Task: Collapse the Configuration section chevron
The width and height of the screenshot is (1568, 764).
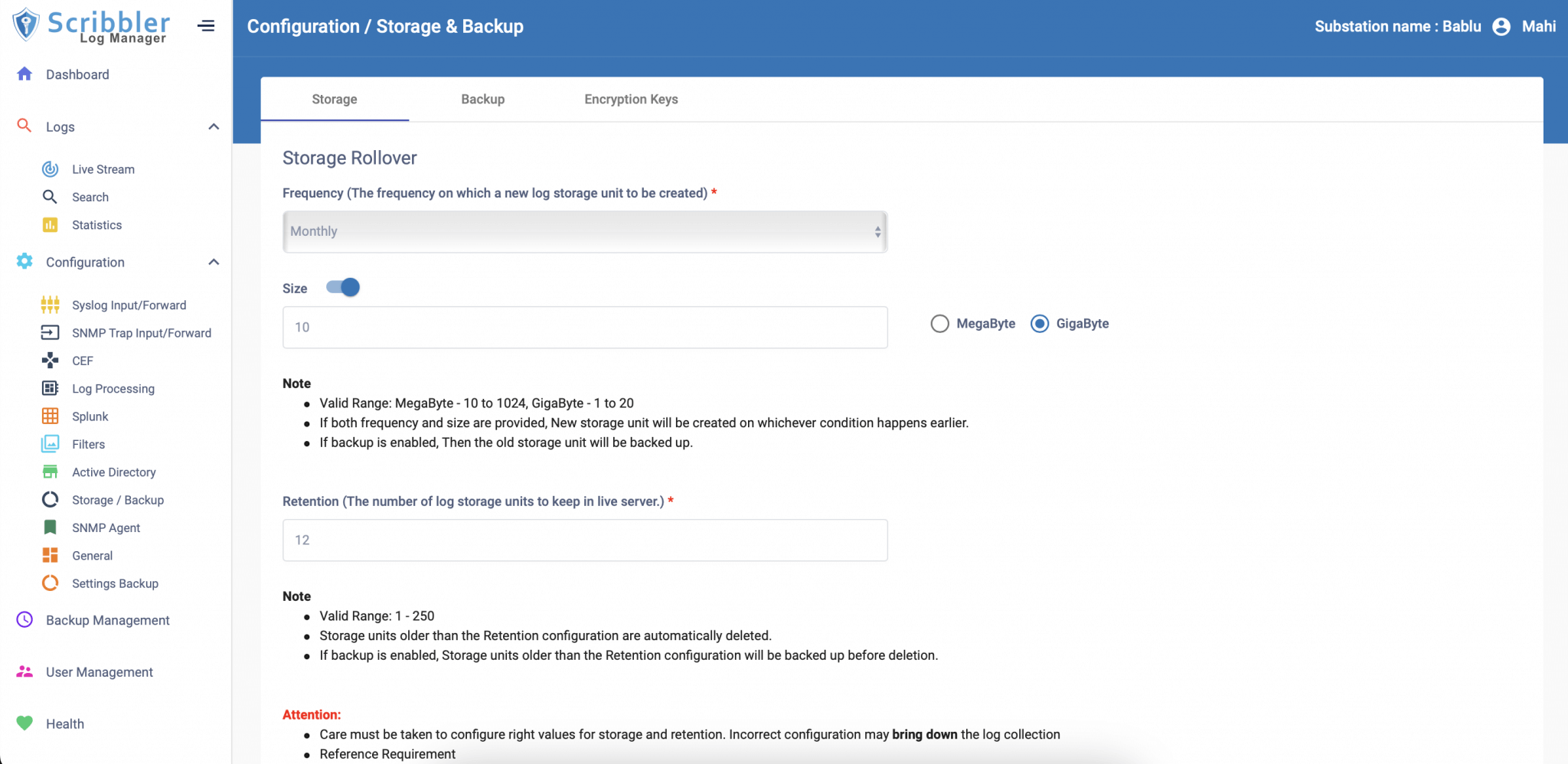Action: click(214, 263)
